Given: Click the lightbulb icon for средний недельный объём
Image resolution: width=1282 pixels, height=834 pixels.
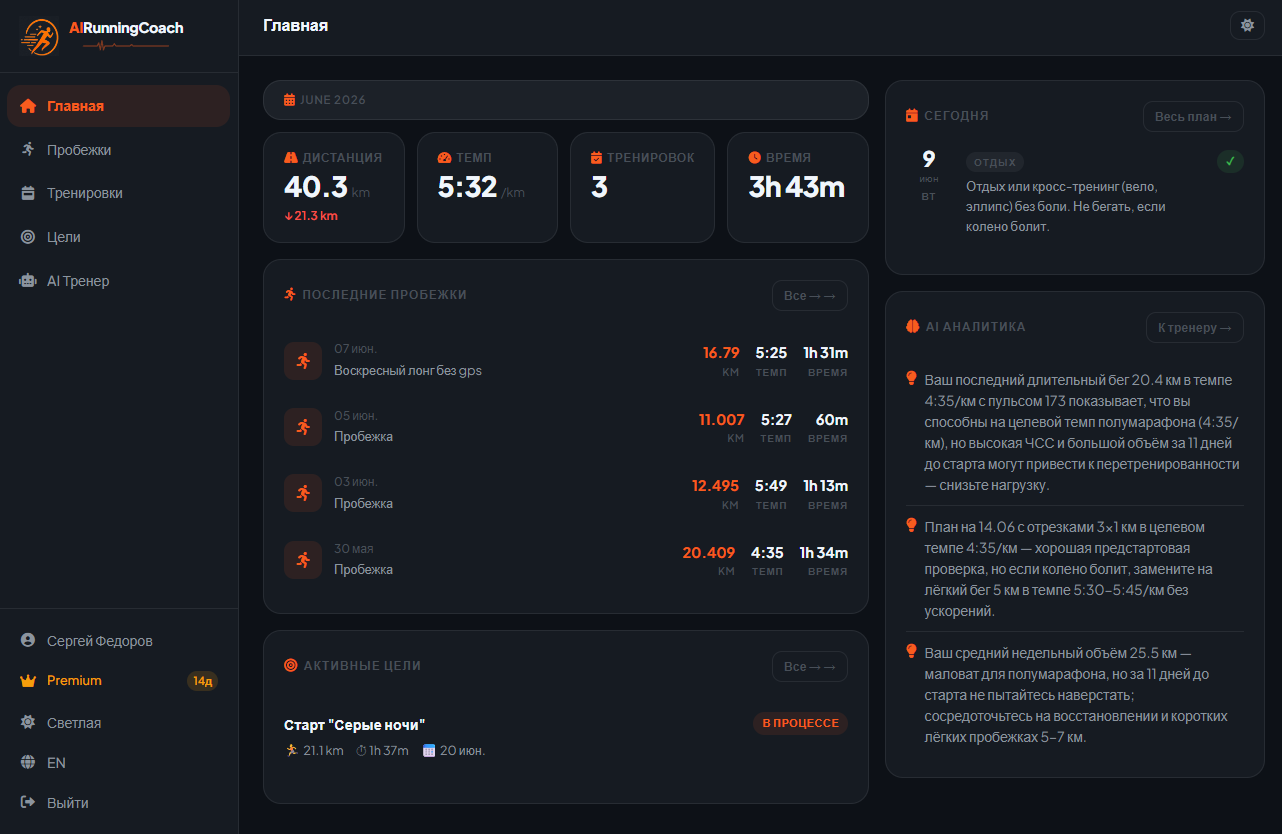Looking at the screenshot, I should pos(911,651).
